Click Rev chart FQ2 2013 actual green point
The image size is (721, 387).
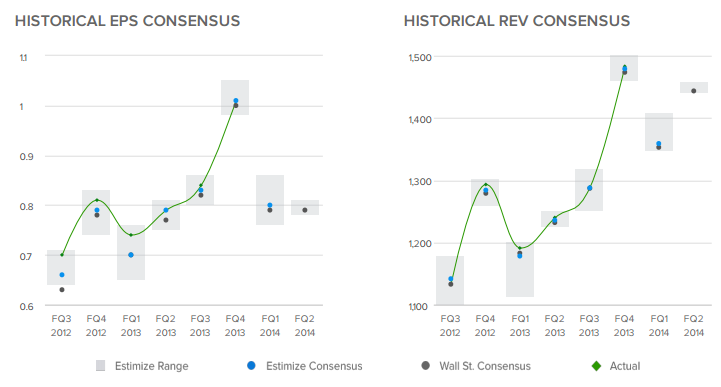(555, 218)
